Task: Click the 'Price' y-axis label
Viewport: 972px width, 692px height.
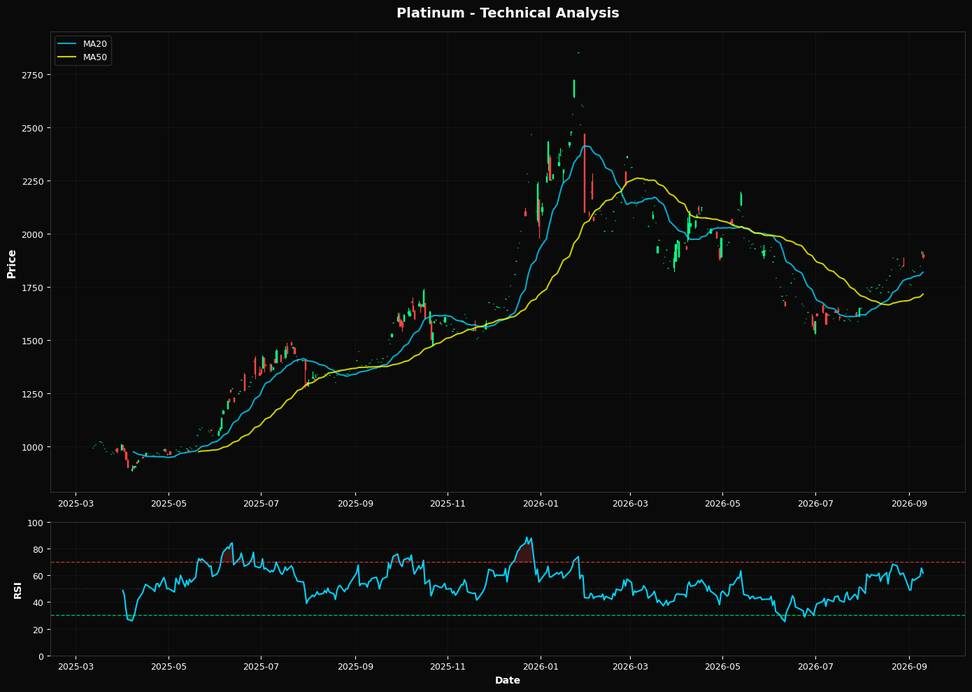Action: (x=11, y=264)
